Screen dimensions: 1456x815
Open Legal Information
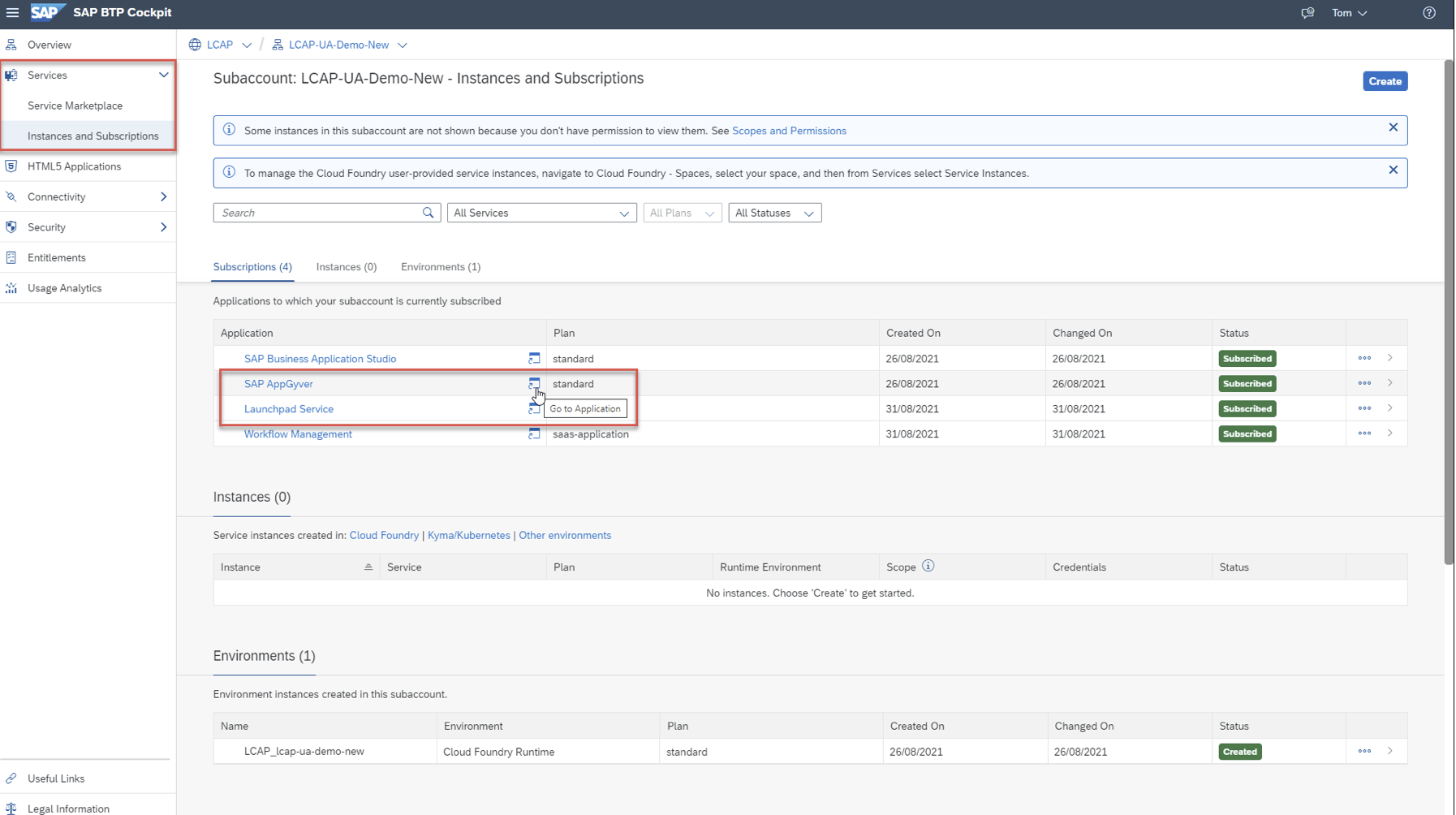tap(68, 809)
